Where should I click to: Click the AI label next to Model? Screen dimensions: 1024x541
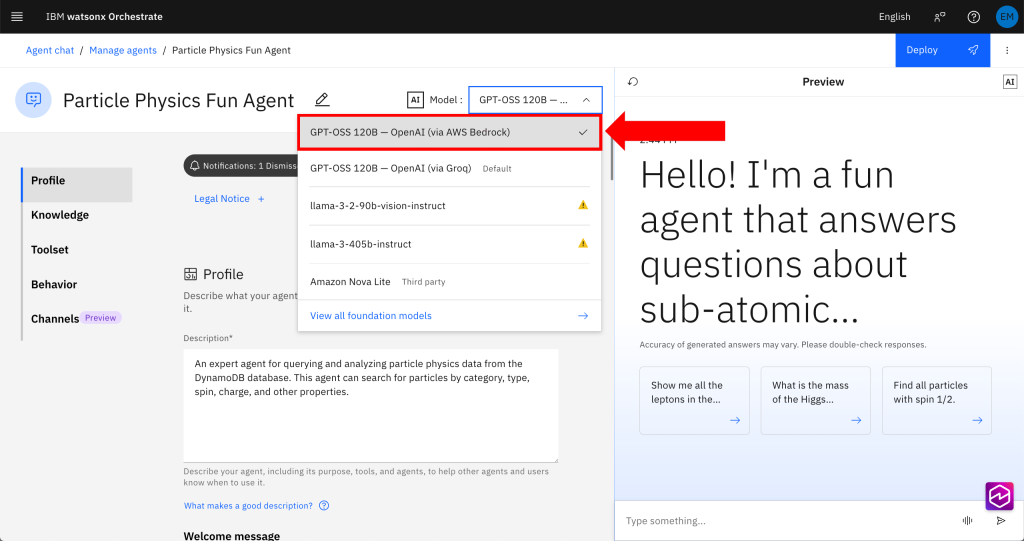(x=415, y=100)
